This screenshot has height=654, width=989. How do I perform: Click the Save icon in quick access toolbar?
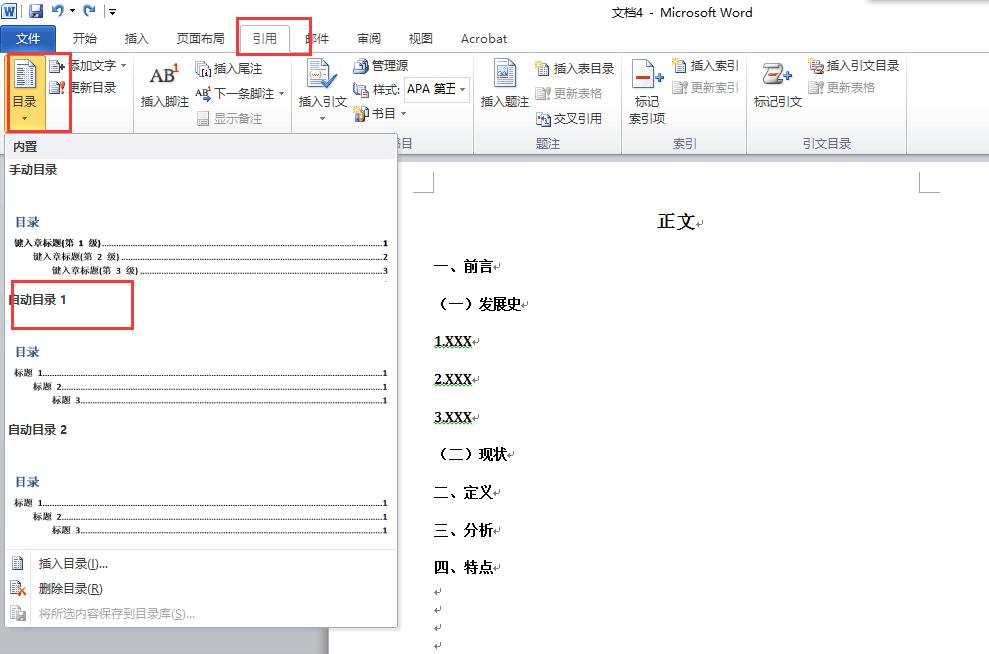coord(35,11)
